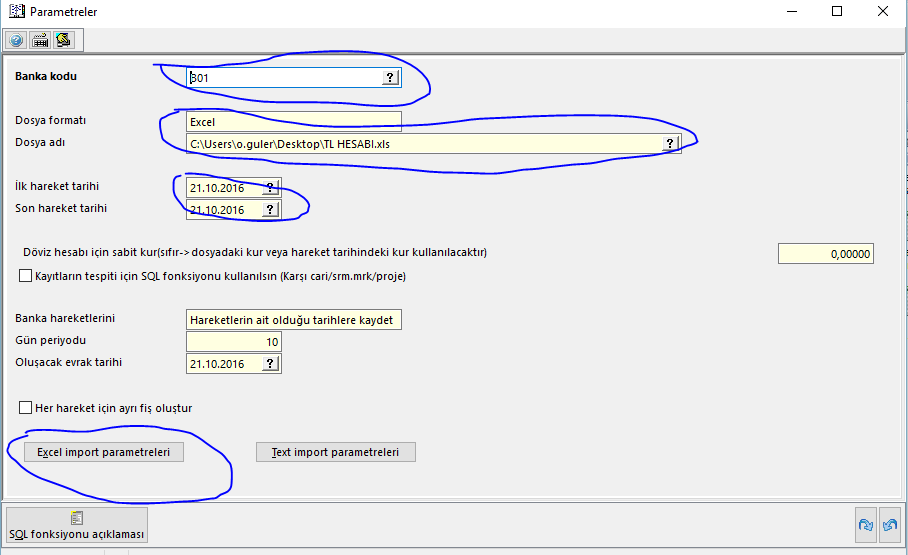Click the blue back arrow icon at bottom right
The height and width of the screenshot is (555, 908).
pyautogui.click(x=888, y=524)
